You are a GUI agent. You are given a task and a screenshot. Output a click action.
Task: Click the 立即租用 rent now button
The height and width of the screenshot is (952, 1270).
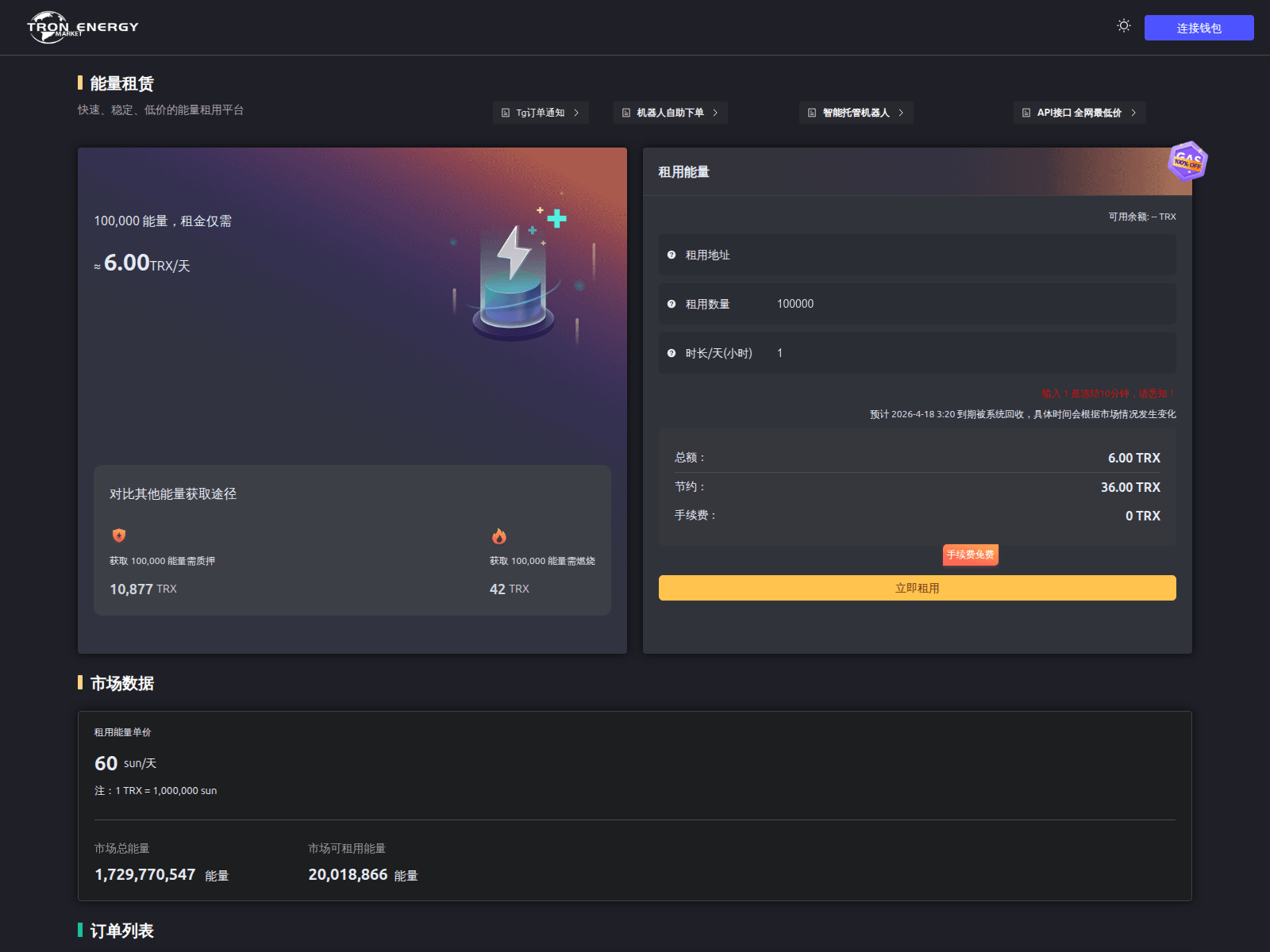pyautogui.click(x=918, y=588)
